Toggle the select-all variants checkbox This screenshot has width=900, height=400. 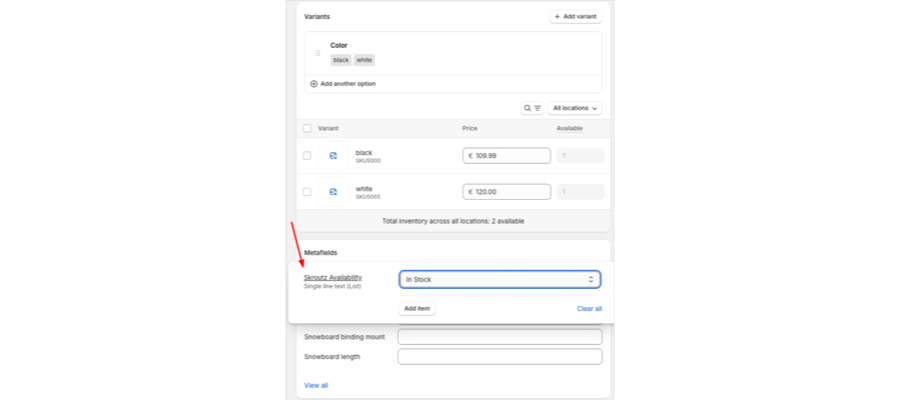307,129
